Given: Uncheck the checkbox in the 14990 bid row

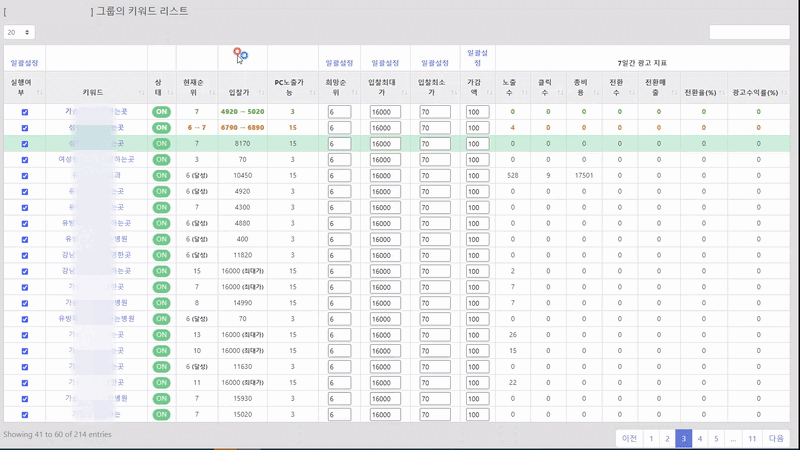Looking at the screenshot, I should point(25,302).
